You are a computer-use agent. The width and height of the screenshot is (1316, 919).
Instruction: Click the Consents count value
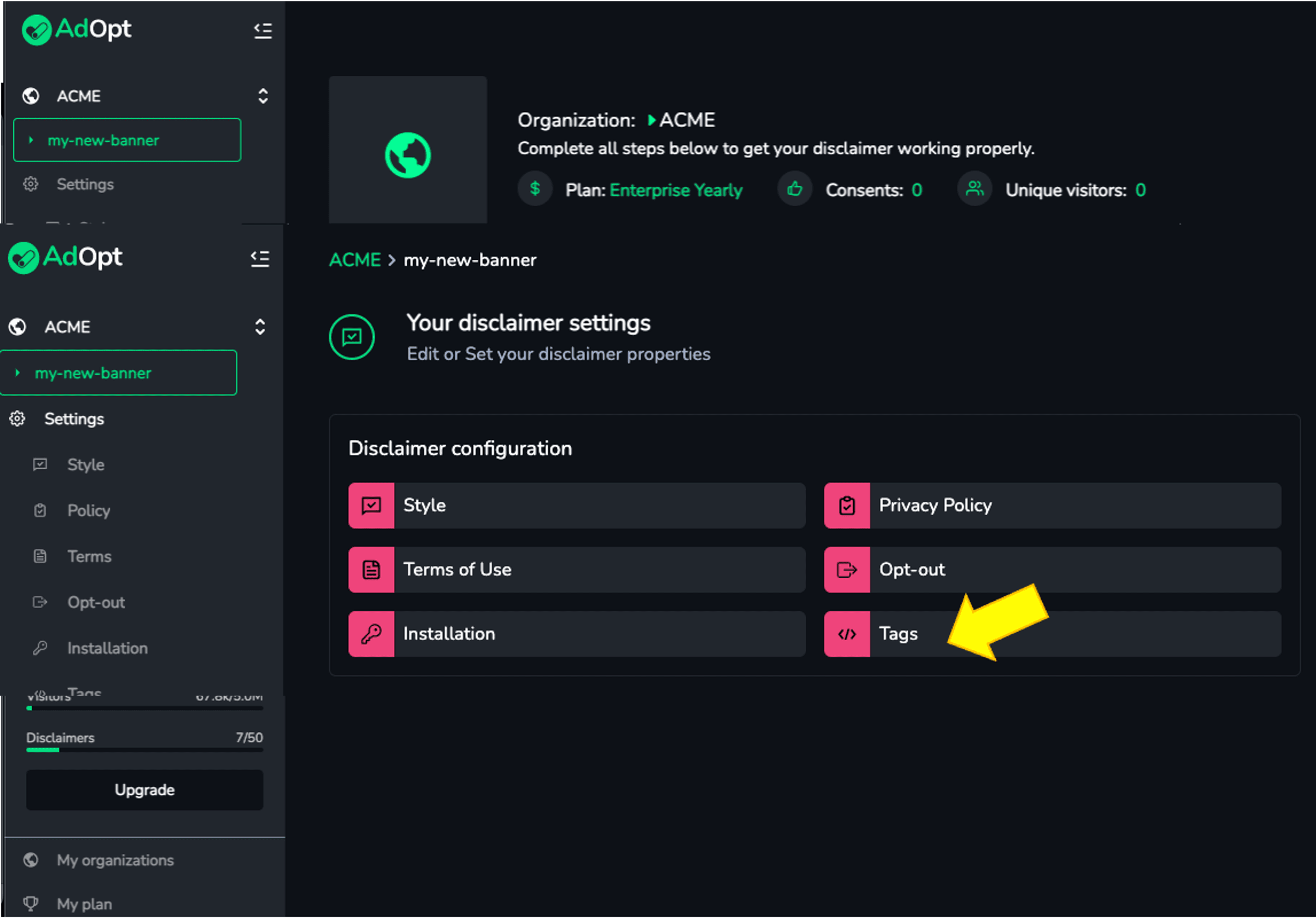click(x=917, y=190)
